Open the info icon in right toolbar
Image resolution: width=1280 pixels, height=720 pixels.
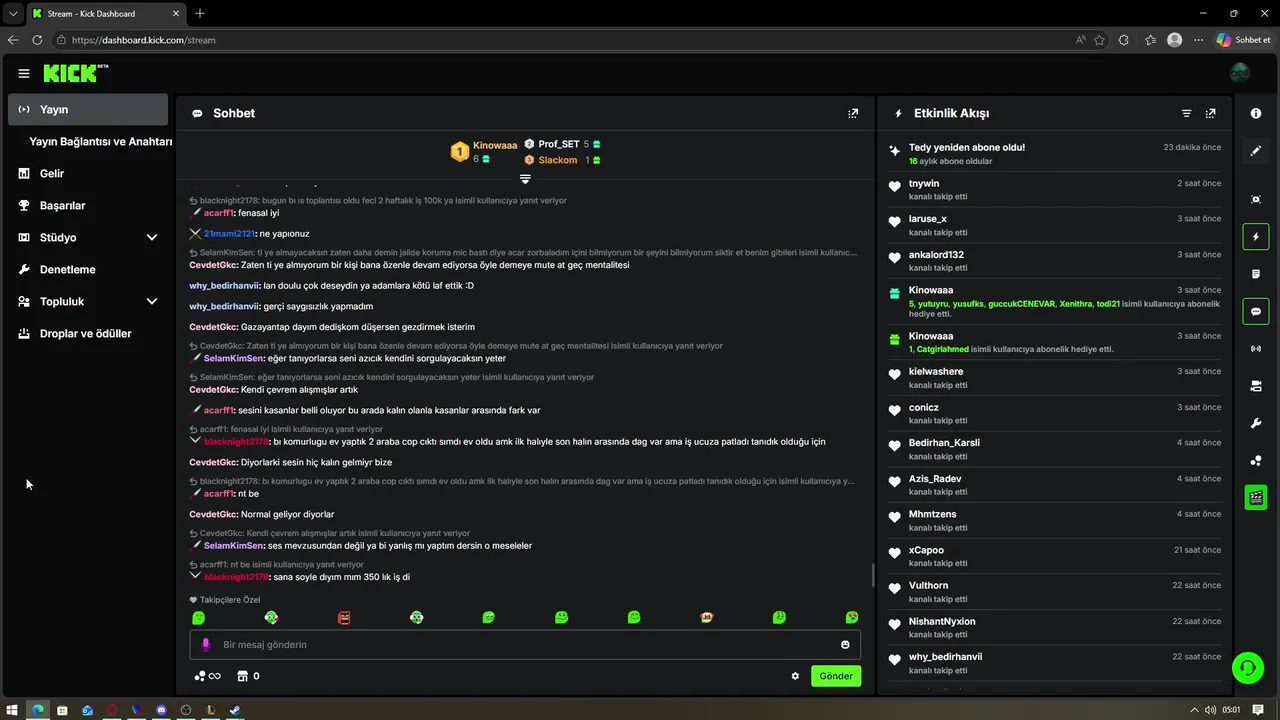[1256, 113]
